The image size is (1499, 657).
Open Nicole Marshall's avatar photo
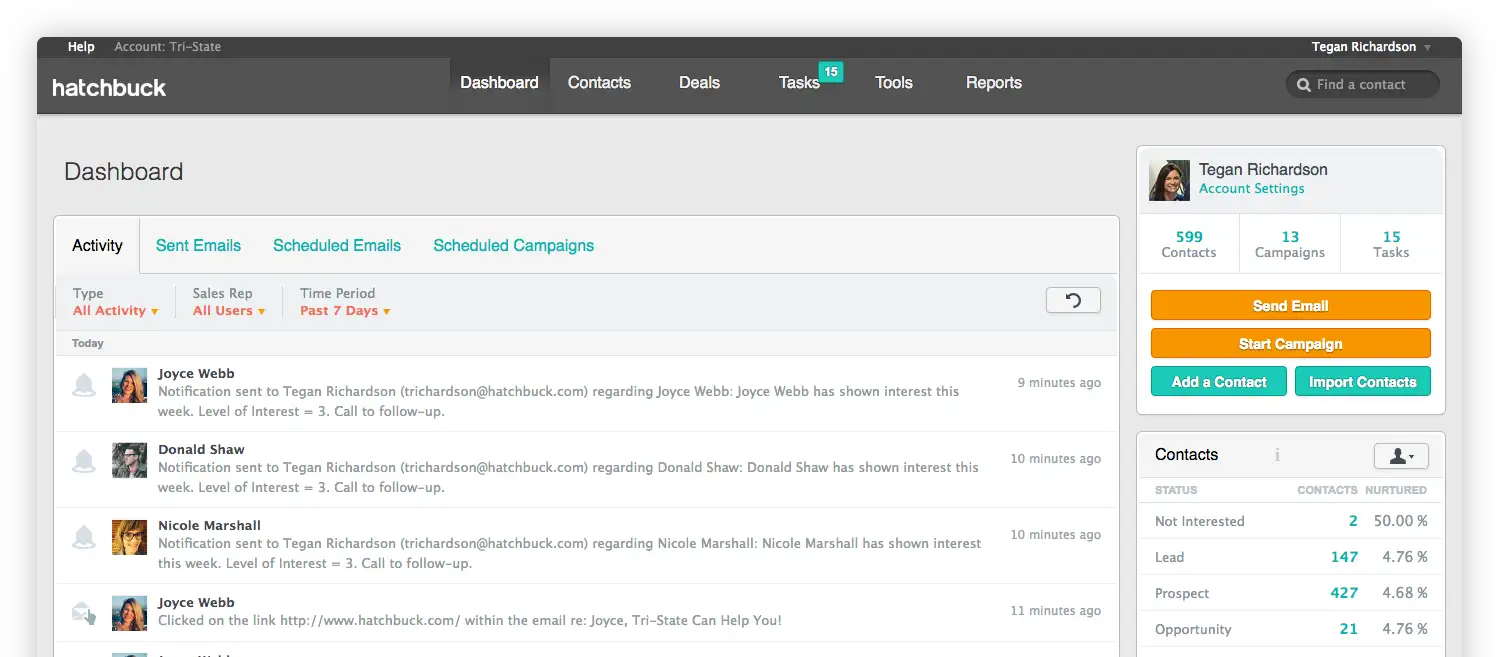(130, 537)
